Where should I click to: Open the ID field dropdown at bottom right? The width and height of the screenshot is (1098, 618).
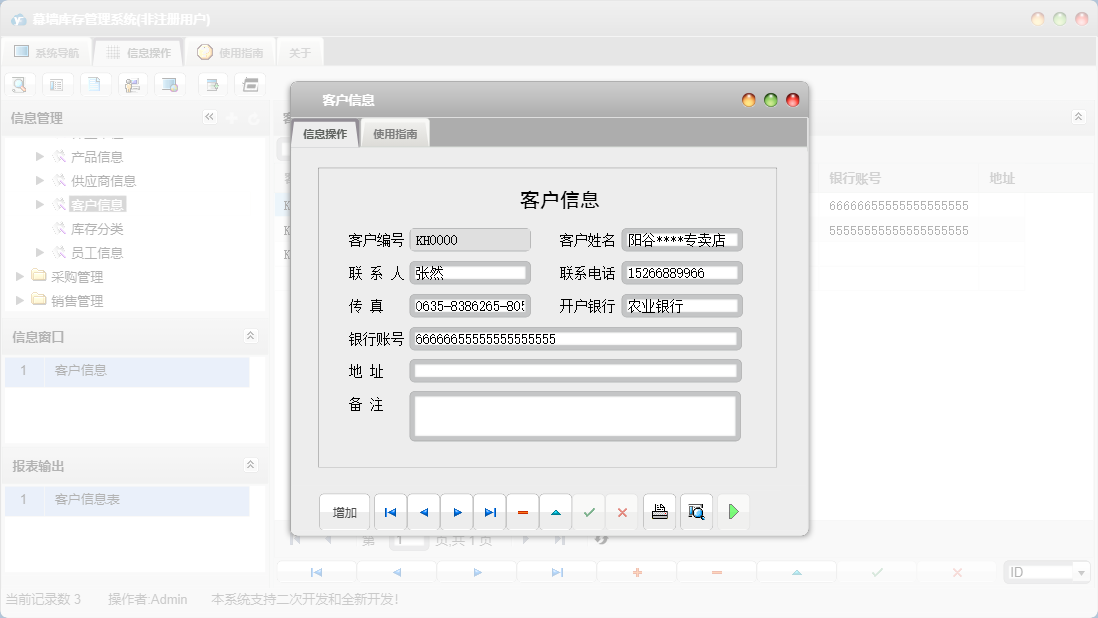[1082, 571]
